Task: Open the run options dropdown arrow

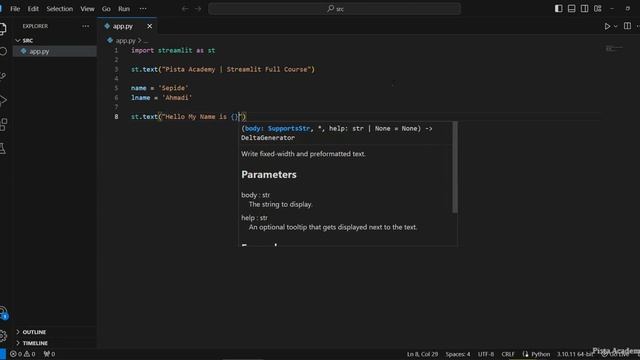Action: pyautogui.click(x=616, y=26)
